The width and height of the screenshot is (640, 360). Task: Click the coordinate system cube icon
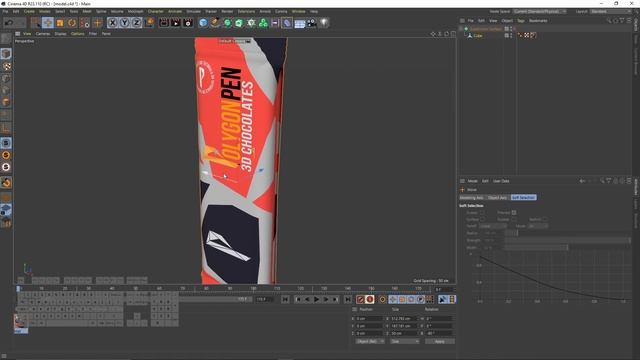149,23
